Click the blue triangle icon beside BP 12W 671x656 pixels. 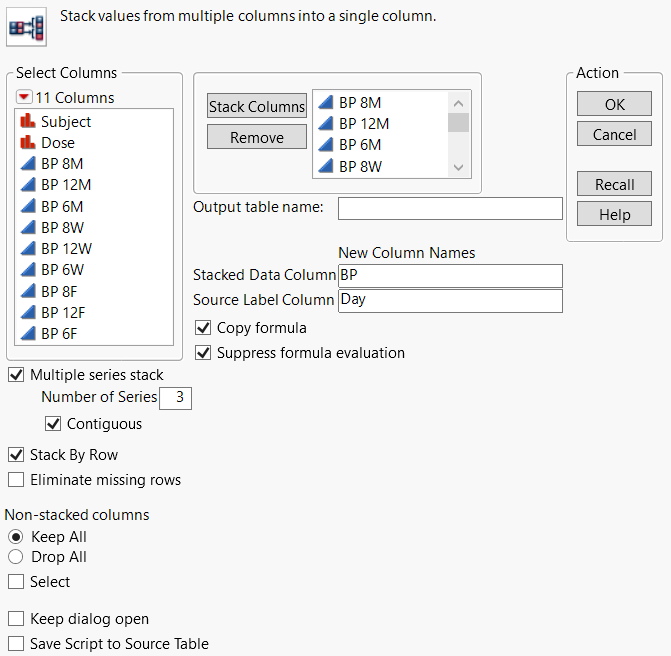[28, 249]
